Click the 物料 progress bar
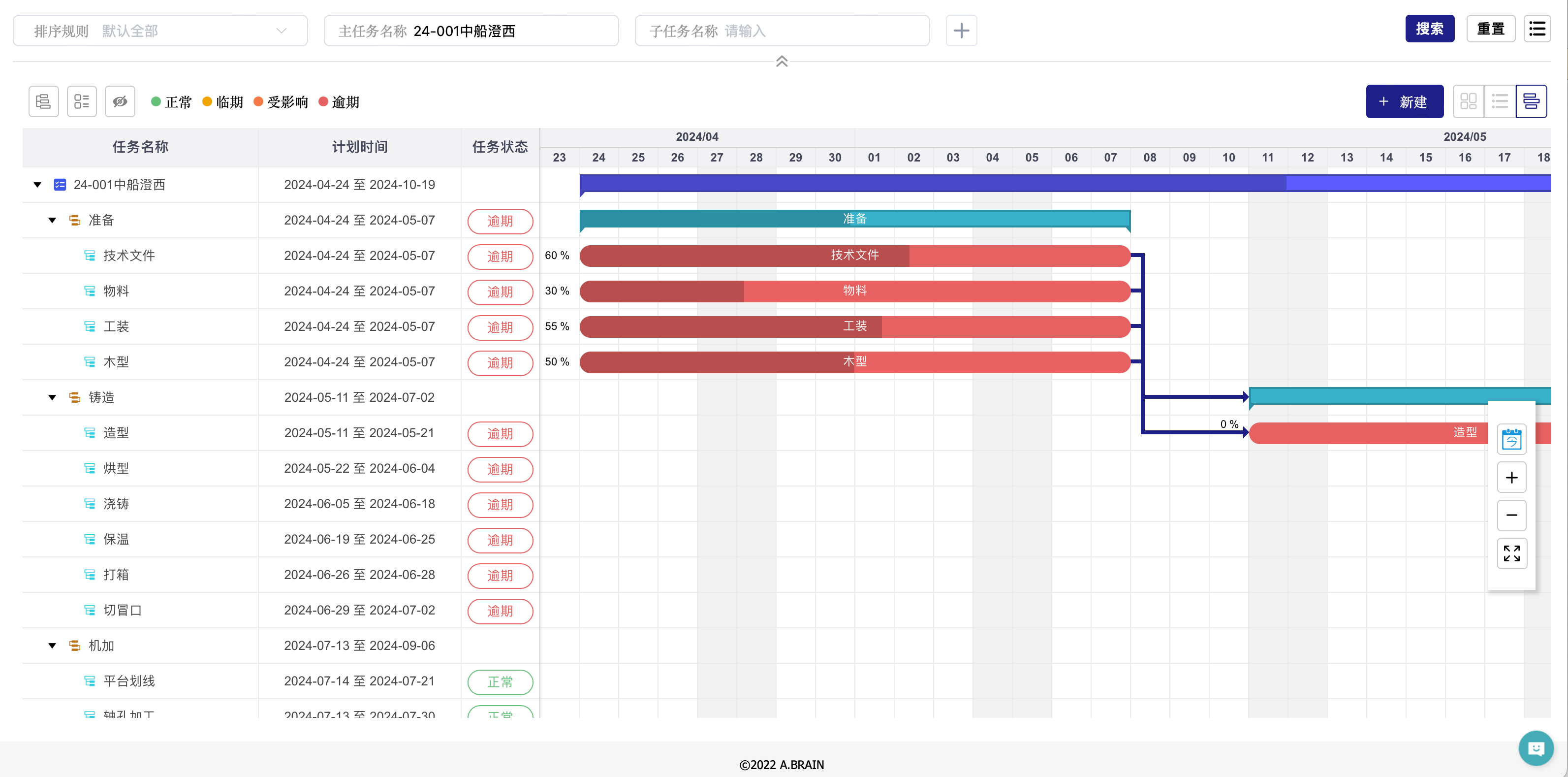The width and height of the screenshot is (1568, 777). [x=854, y=291]
